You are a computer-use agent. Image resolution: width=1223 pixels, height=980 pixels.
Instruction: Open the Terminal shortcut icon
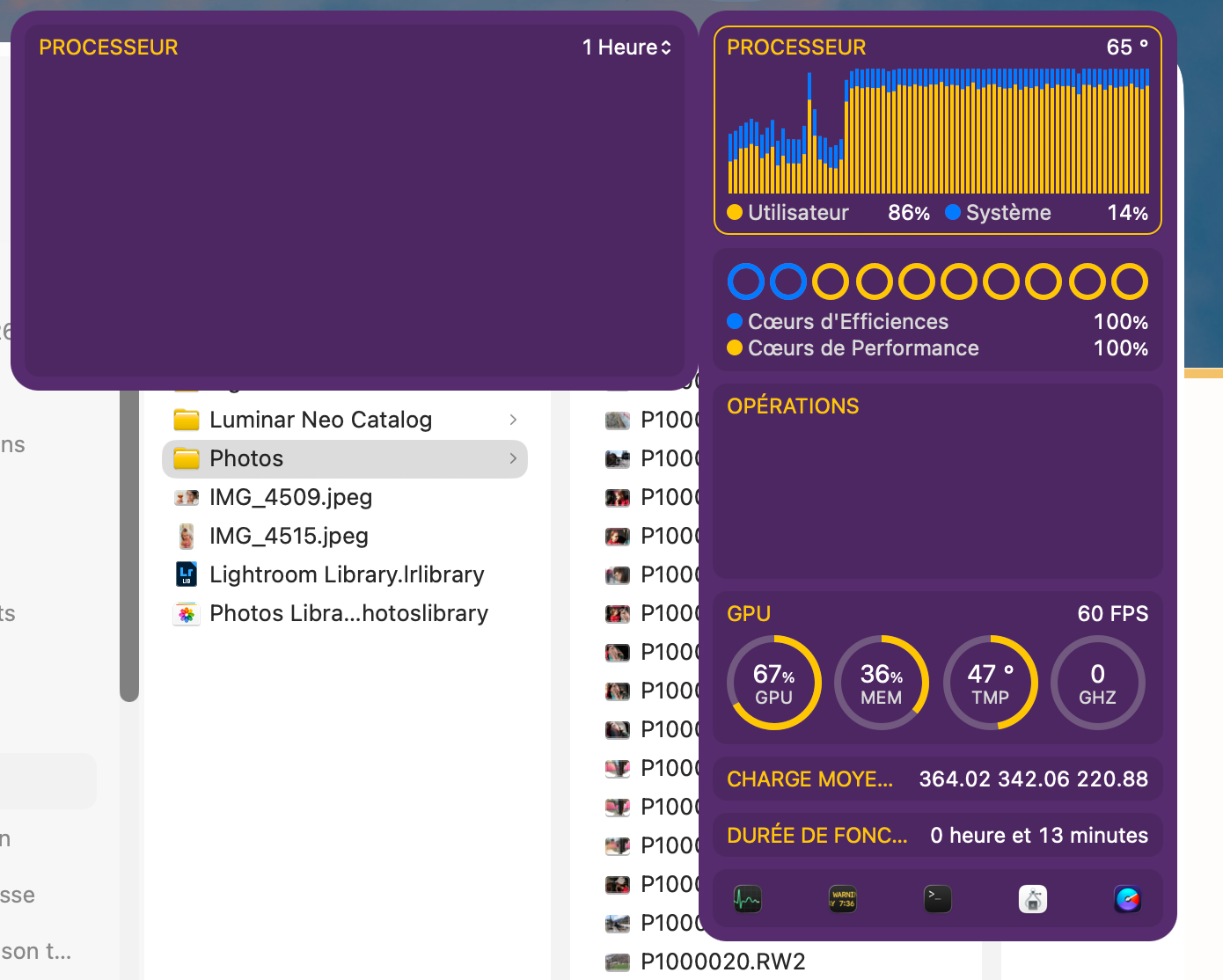[x=937, y=899]
